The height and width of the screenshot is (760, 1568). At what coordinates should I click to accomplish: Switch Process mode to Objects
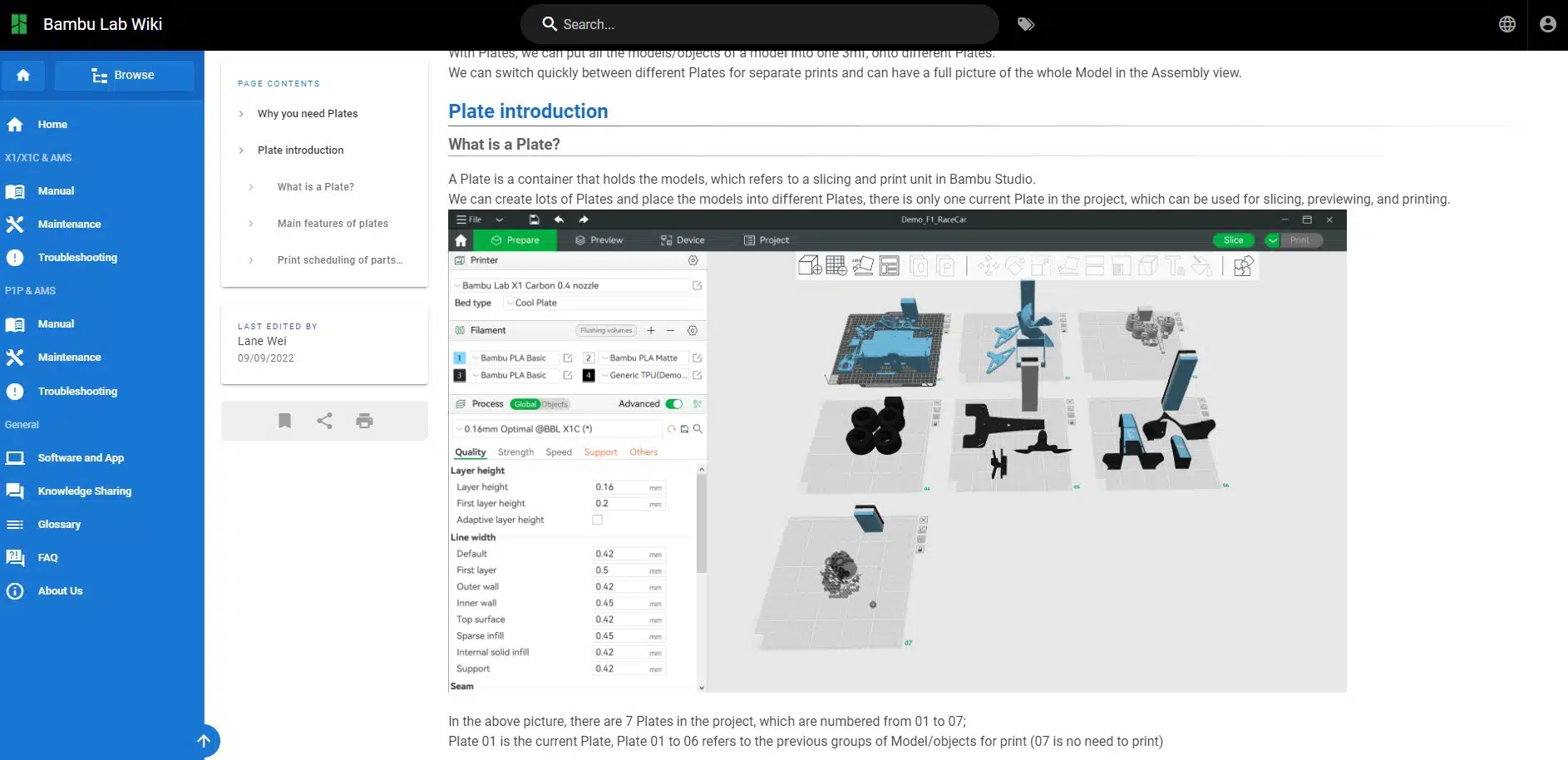pyautogui.click(x=555, y=405)
